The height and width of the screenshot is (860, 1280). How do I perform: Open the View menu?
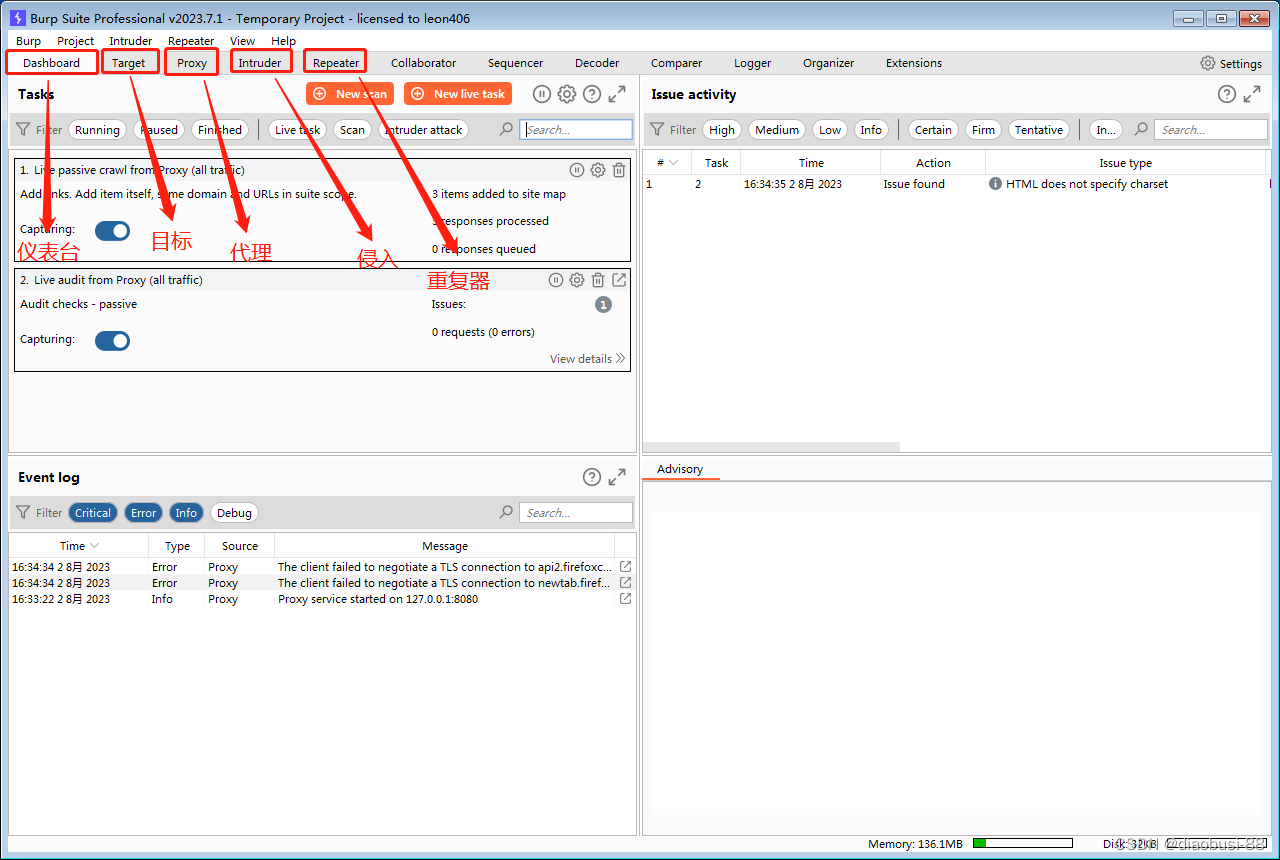click(x=242, y=41)
